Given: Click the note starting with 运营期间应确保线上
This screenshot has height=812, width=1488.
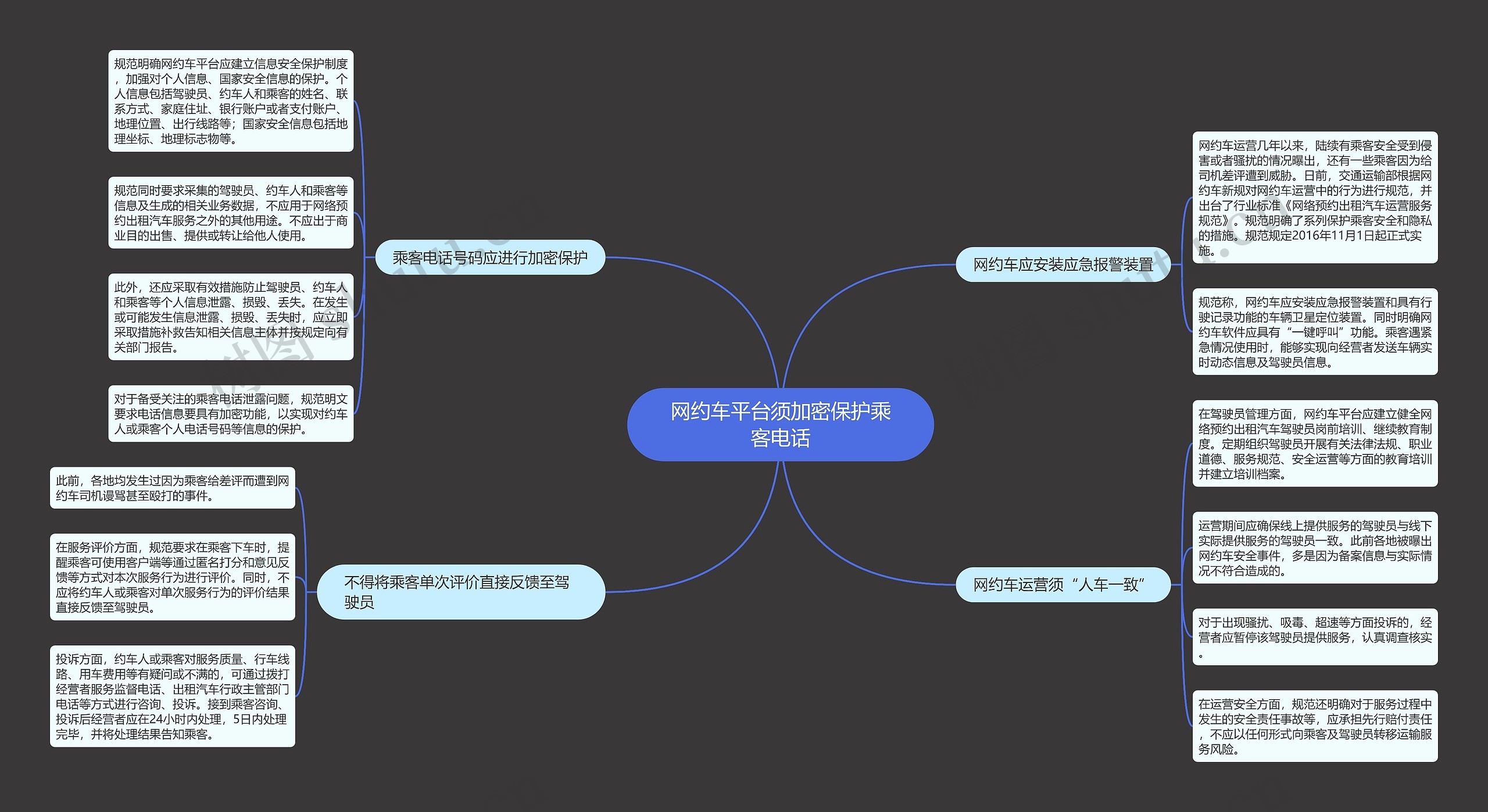Looking at the screenshot, I should tap(1315, 548).
